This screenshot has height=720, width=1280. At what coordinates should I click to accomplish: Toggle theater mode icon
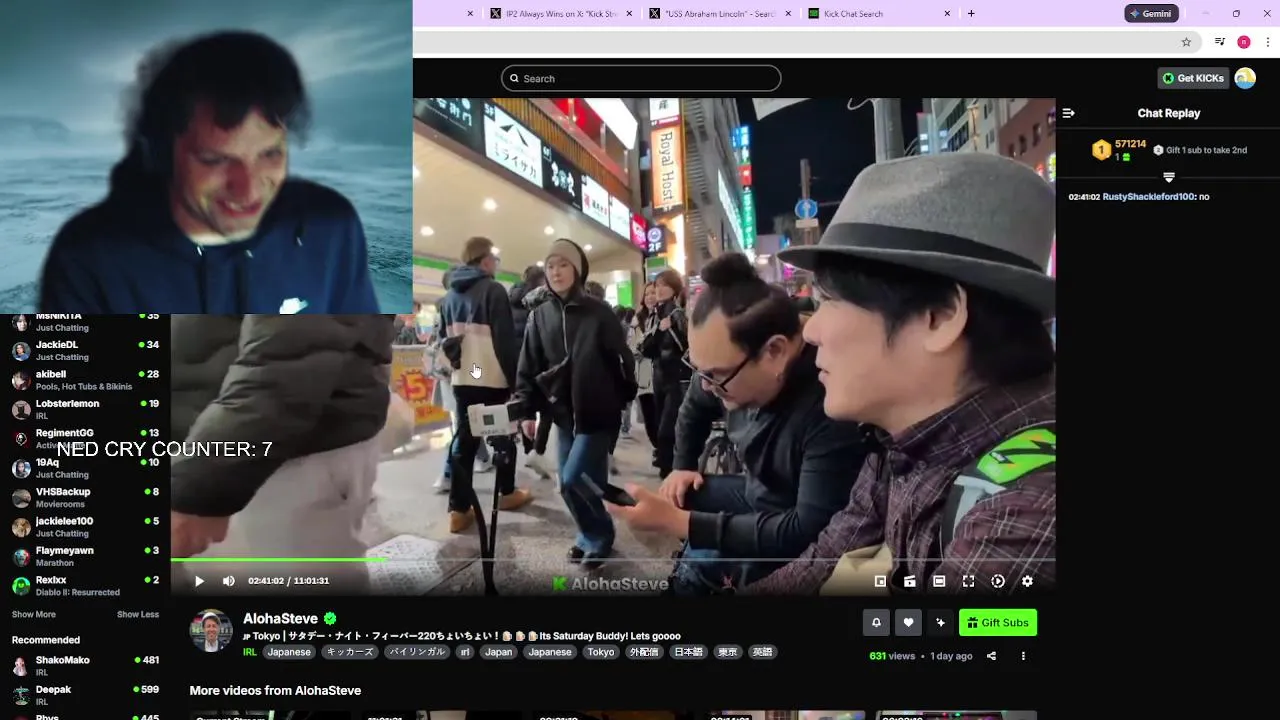939,581
